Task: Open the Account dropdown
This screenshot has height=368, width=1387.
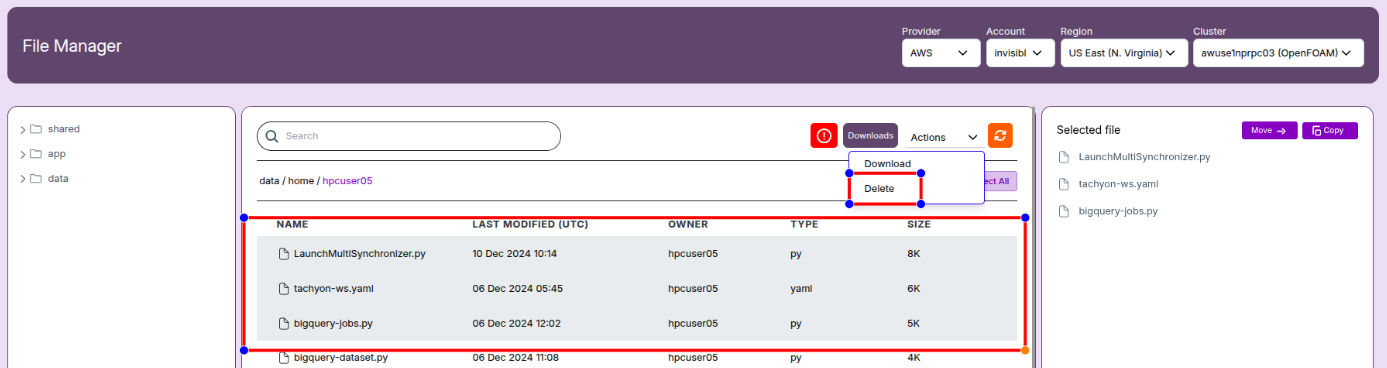Action: pos(1020,53)
